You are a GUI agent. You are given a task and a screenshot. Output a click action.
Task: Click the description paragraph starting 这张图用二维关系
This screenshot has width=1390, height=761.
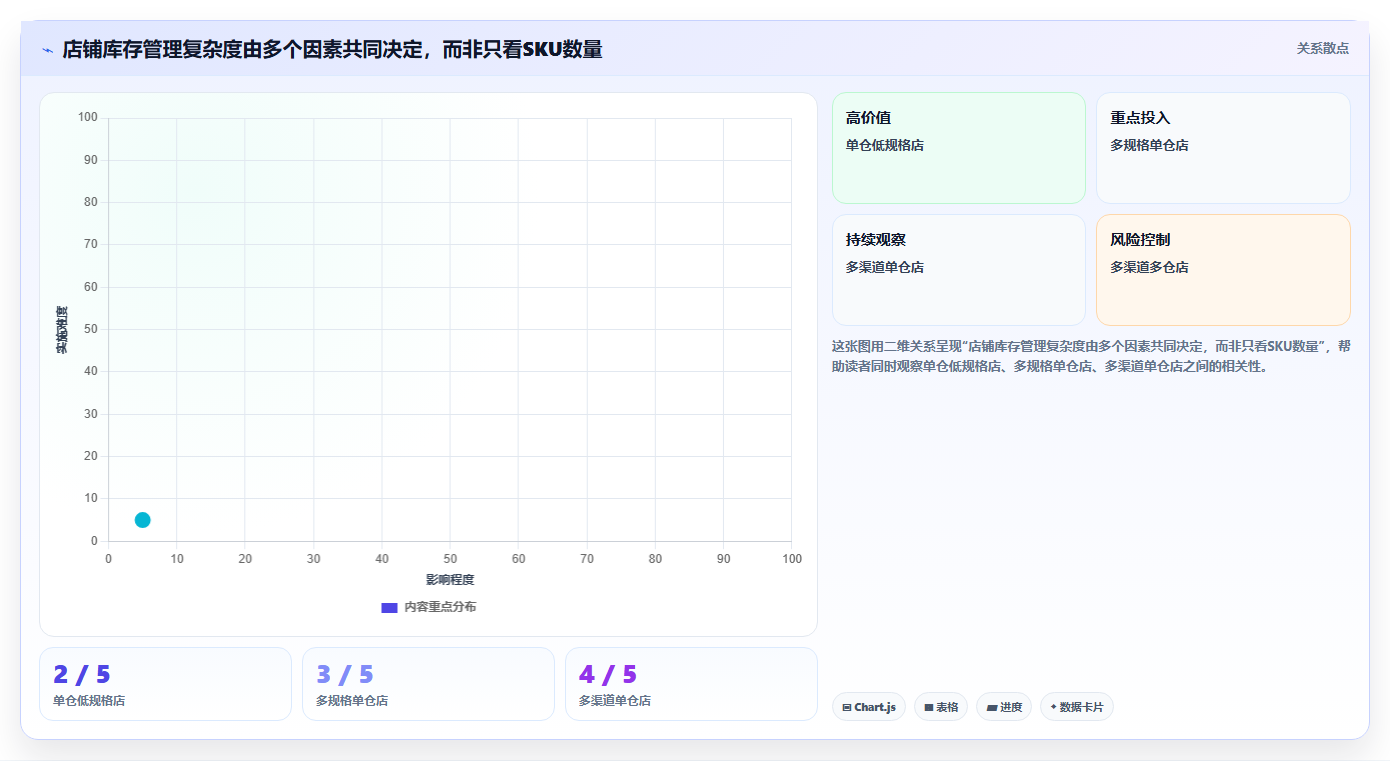[x=1091, y=356]
